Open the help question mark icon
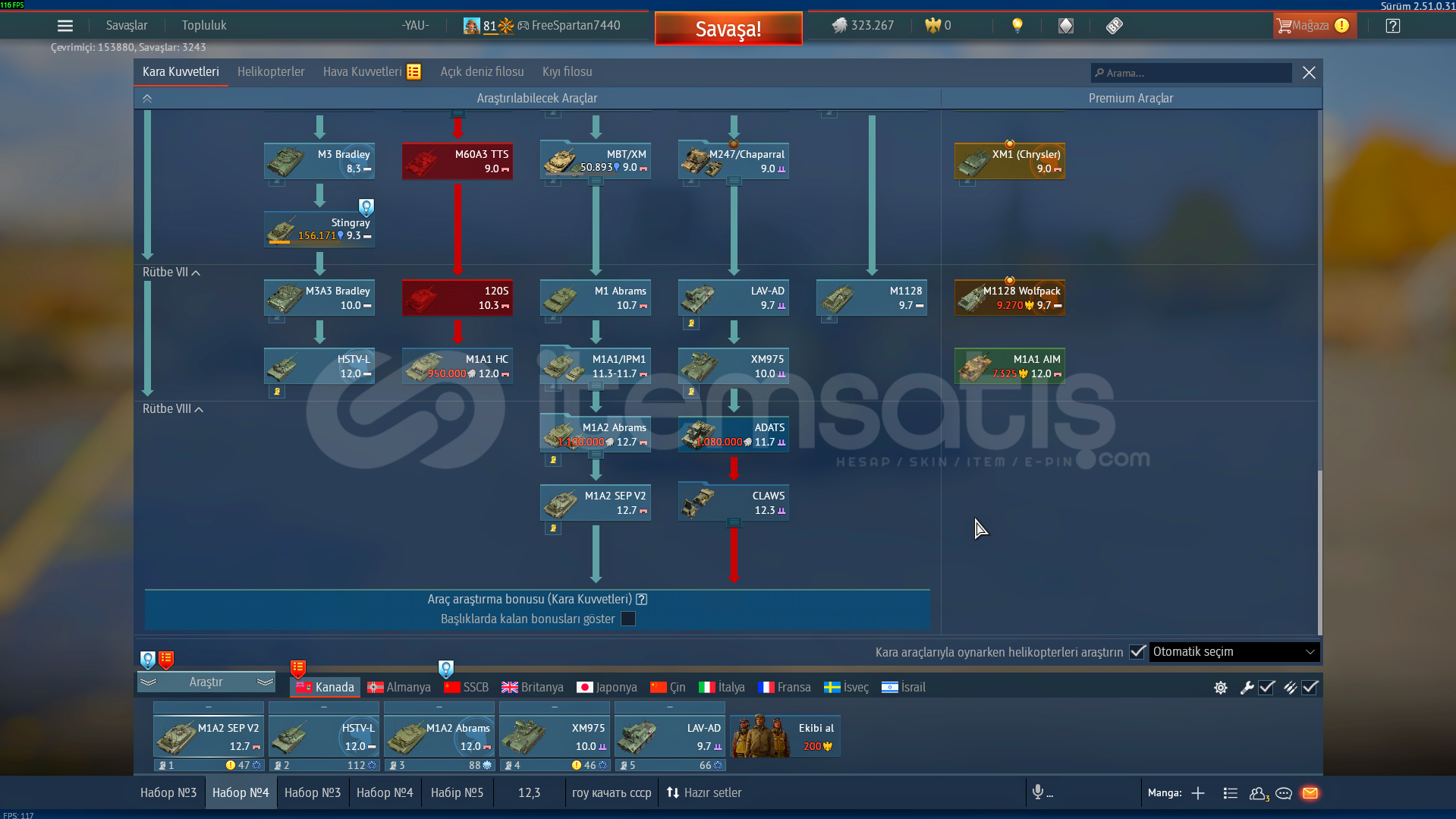This screenshot has height=819, width=1456. (1393, 26)
